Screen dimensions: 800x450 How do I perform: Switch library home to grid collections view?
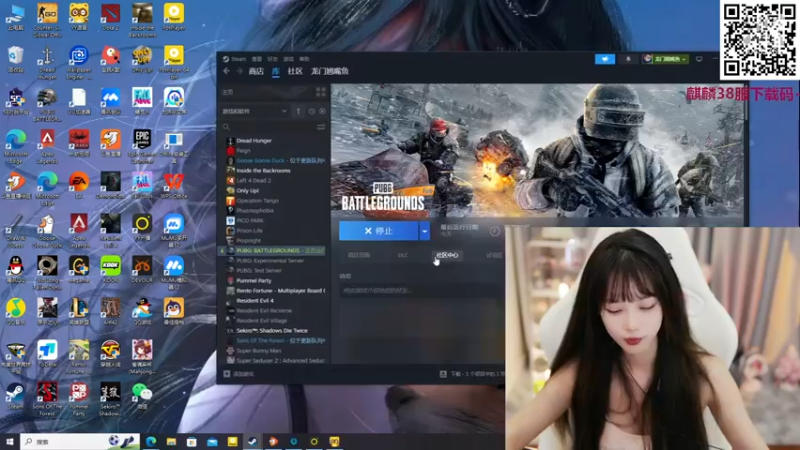320,92
